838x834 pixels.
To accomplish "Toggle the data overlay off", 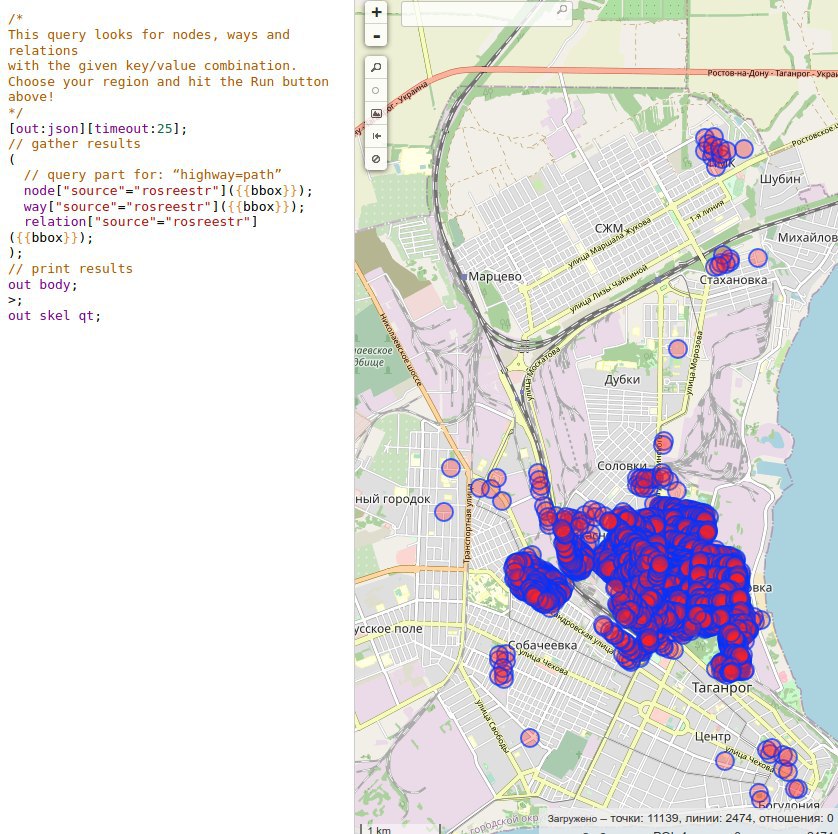I will pyautogui.click(x=376, y=159).
